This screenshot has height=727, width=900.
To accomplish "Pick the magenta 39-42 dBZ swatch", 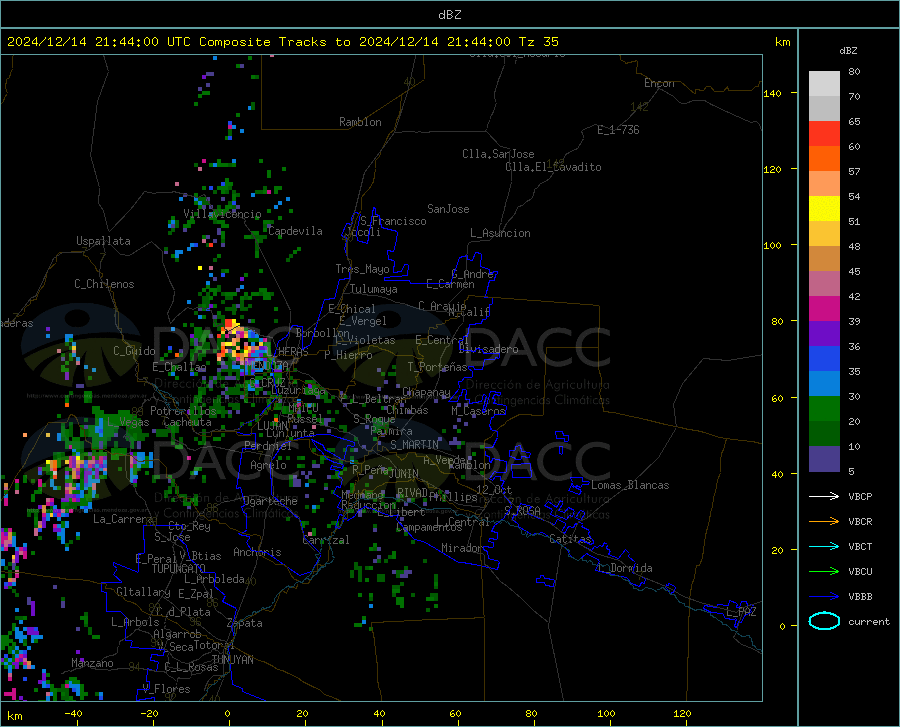I will click(x=824, y=309).
